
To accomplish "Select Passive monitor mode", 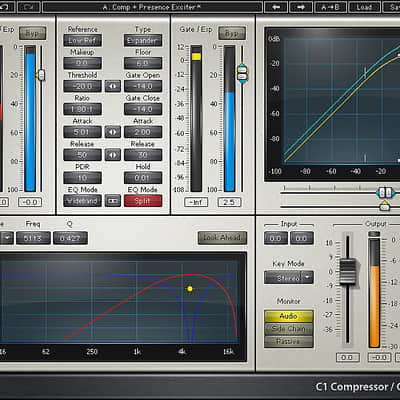I will [289, 341].
